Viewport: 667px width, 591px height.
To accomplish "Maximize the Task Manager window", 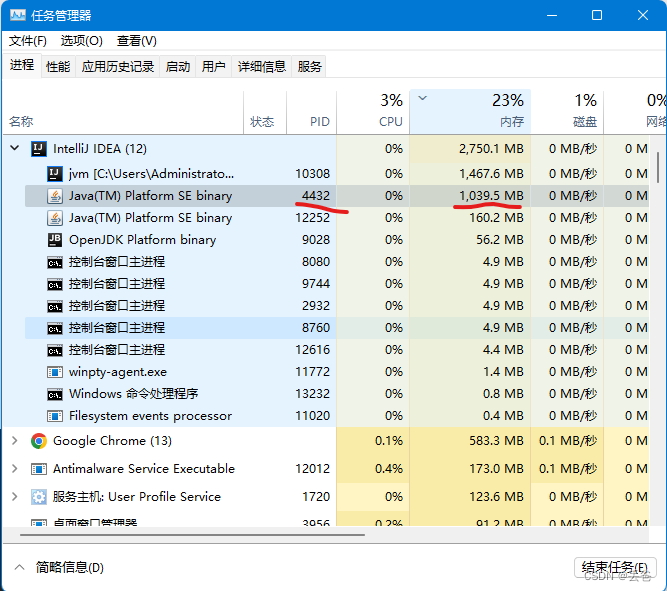I will tap(597, 15).
